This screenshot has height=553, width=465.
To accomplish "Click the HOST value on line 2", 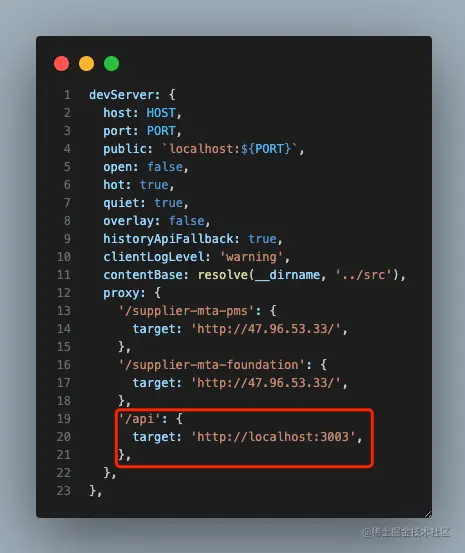I will tap(161, 113).
